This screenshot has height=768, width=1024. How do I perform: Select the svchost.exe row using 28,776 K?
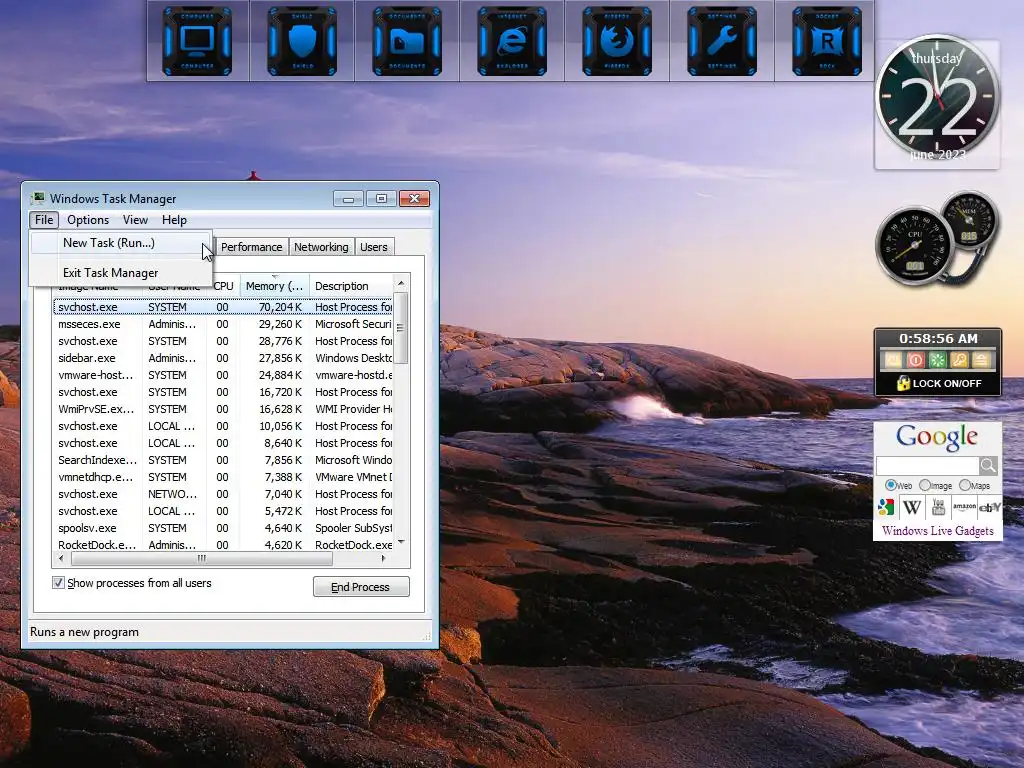223,341
